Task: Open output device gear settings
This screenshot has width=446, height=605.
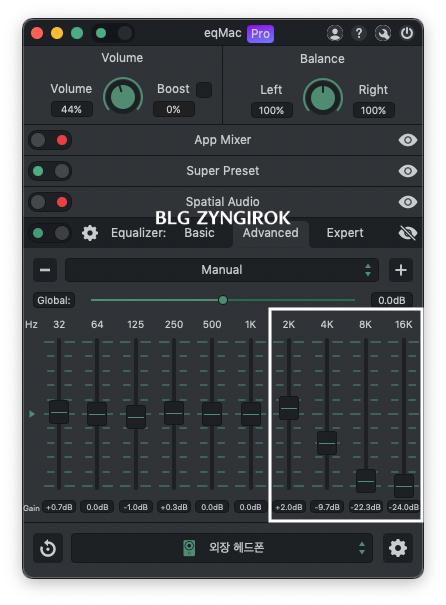Action: point(398,548)
